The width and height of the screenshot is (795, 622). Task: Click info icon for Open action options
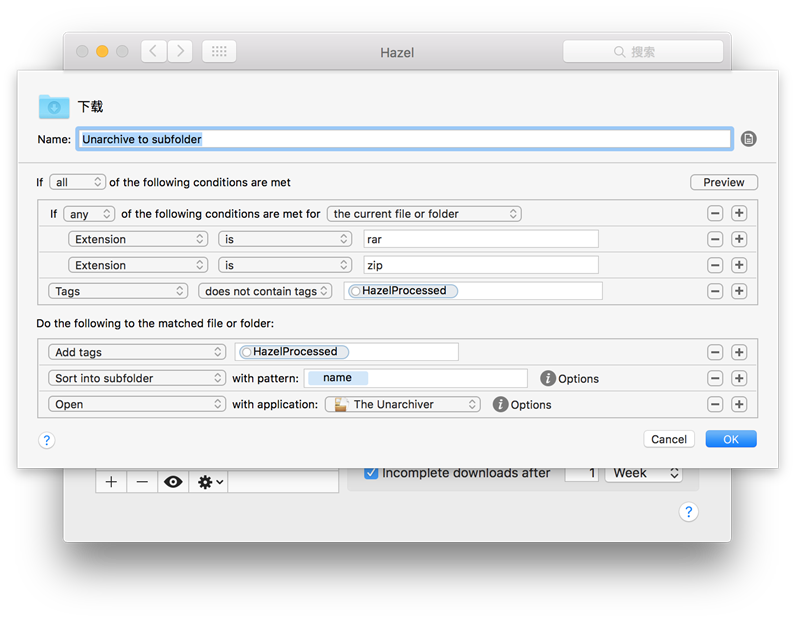[x=500, y=404]
